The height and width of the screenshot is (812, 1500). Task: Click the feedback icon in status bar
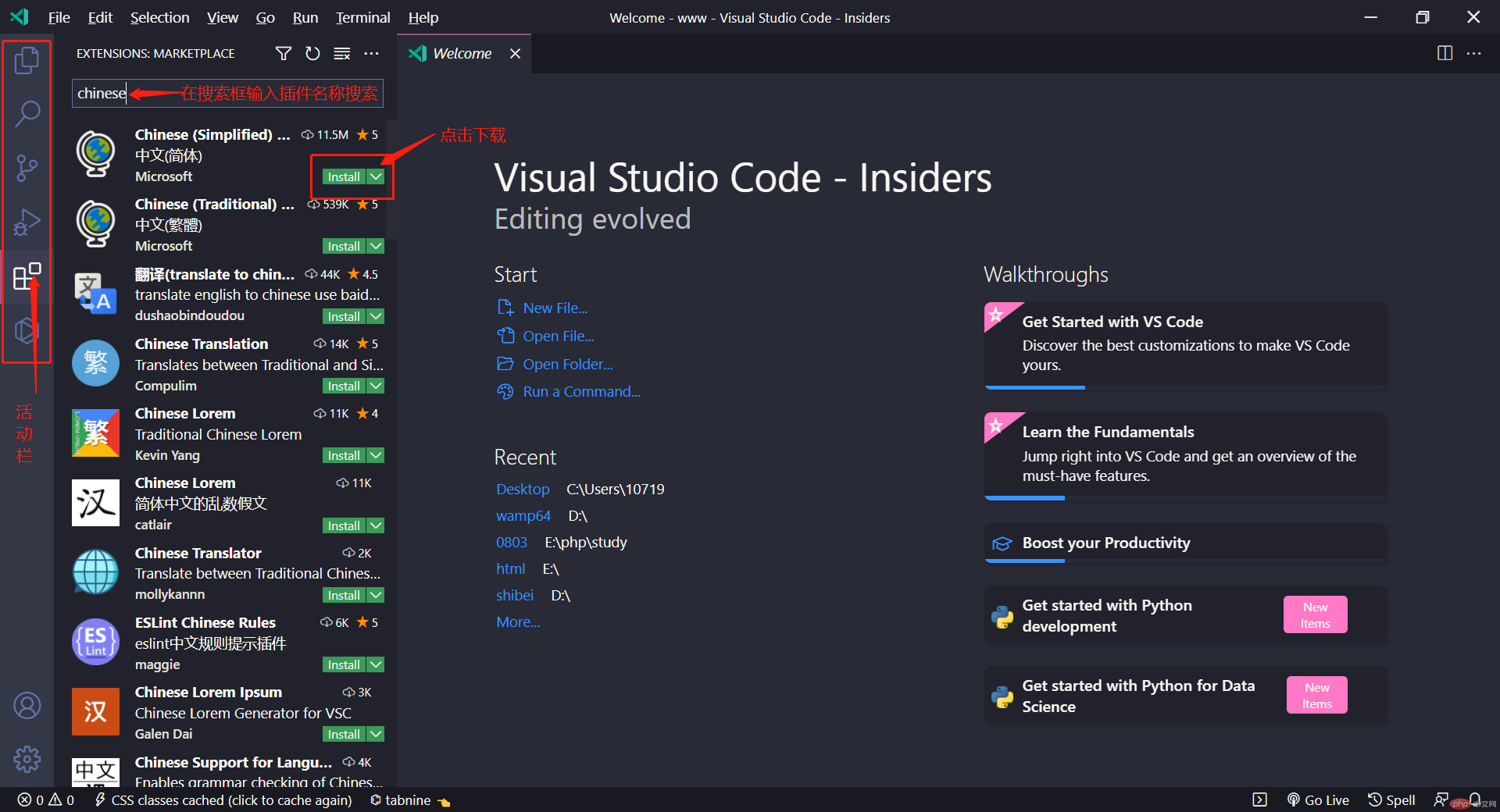click(x=1441, y=800)
